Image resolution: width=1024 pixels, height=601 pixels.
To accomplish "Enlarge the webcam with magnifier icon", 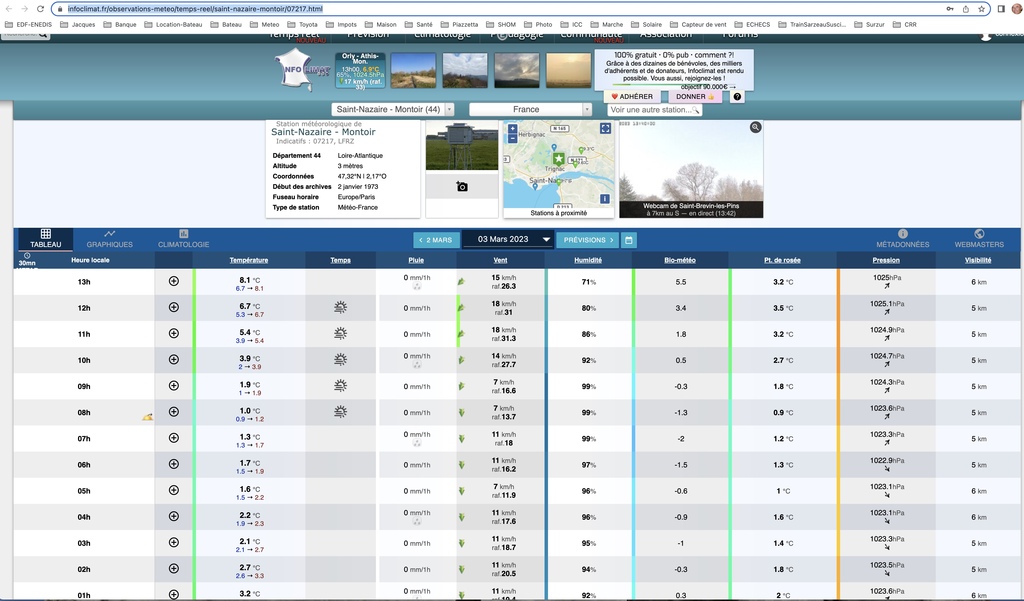I will 756,127.
